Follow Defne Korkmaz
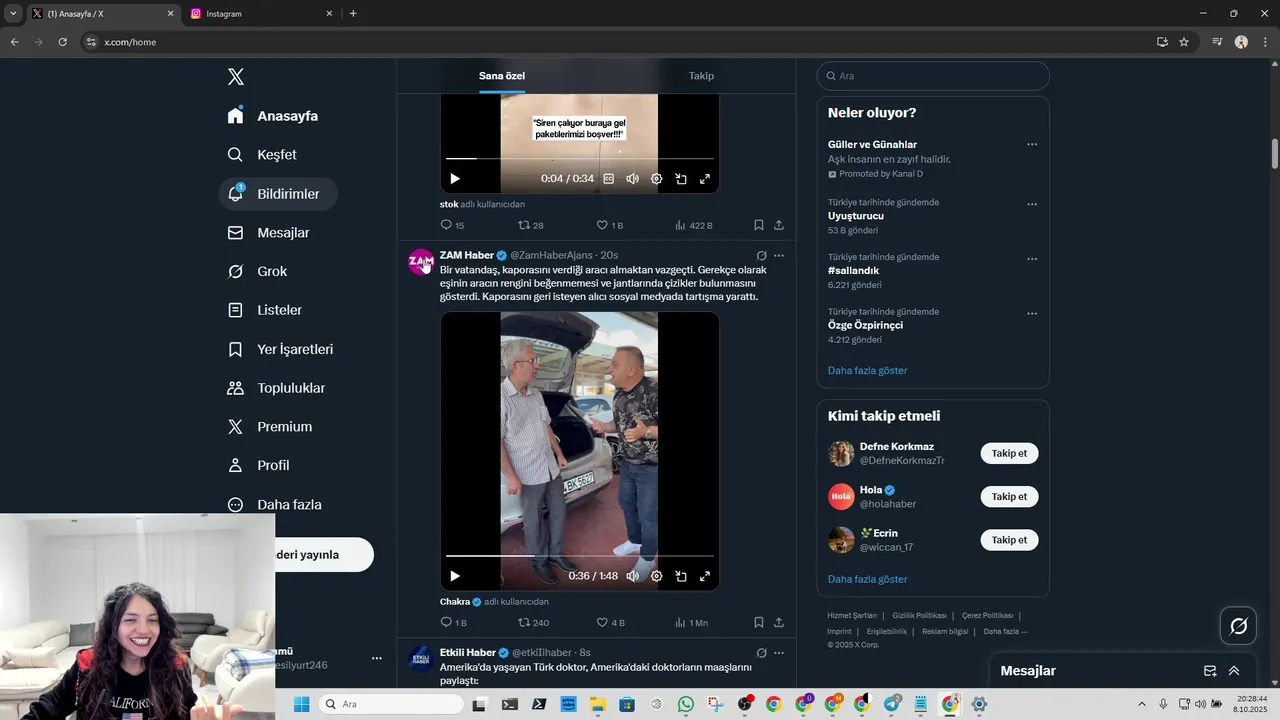Screen dimensions: 1280x720 tap(1009, 454)
